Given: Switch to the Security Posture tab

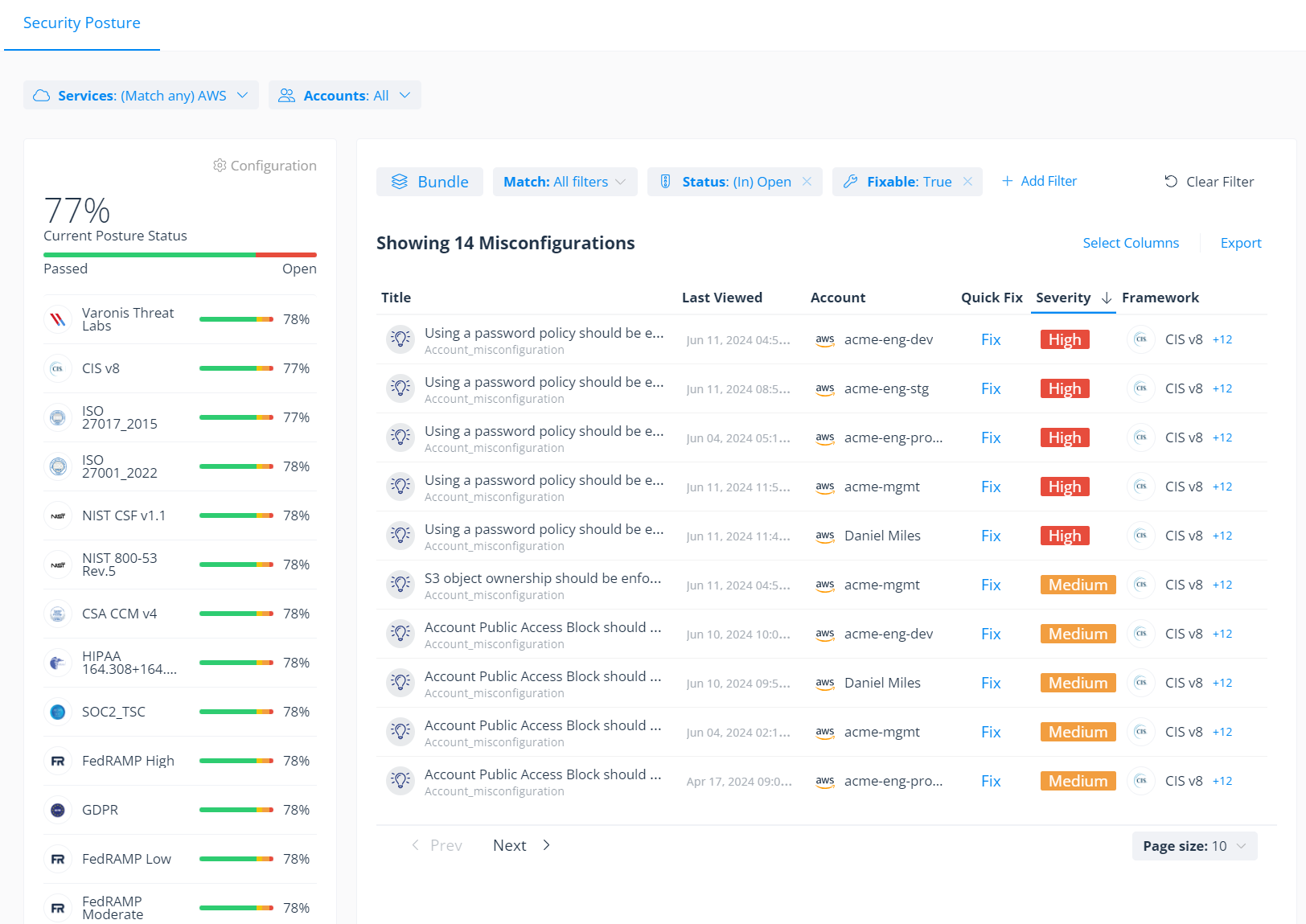Looking at the screenshot, I should pos(81,23).
